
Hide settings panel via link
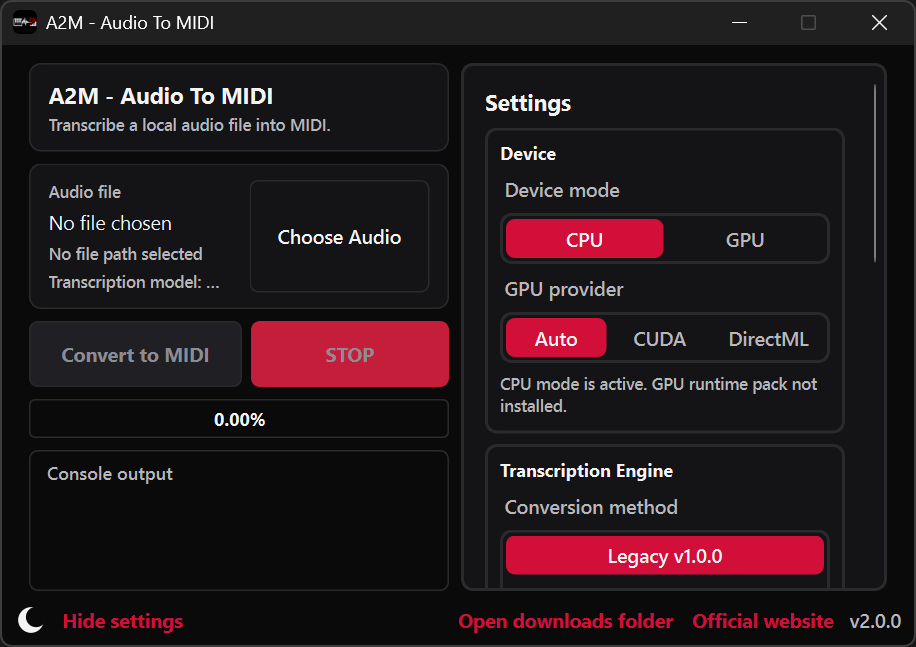coord(123,621)
